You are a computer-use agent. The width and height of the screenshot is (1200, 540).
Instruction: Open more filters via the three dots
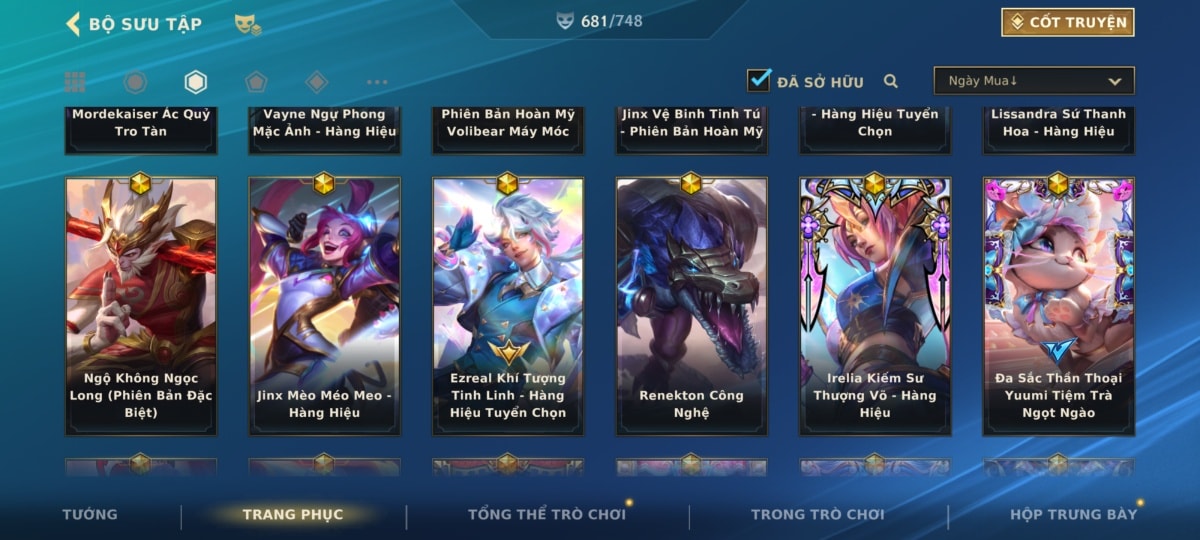377,82
